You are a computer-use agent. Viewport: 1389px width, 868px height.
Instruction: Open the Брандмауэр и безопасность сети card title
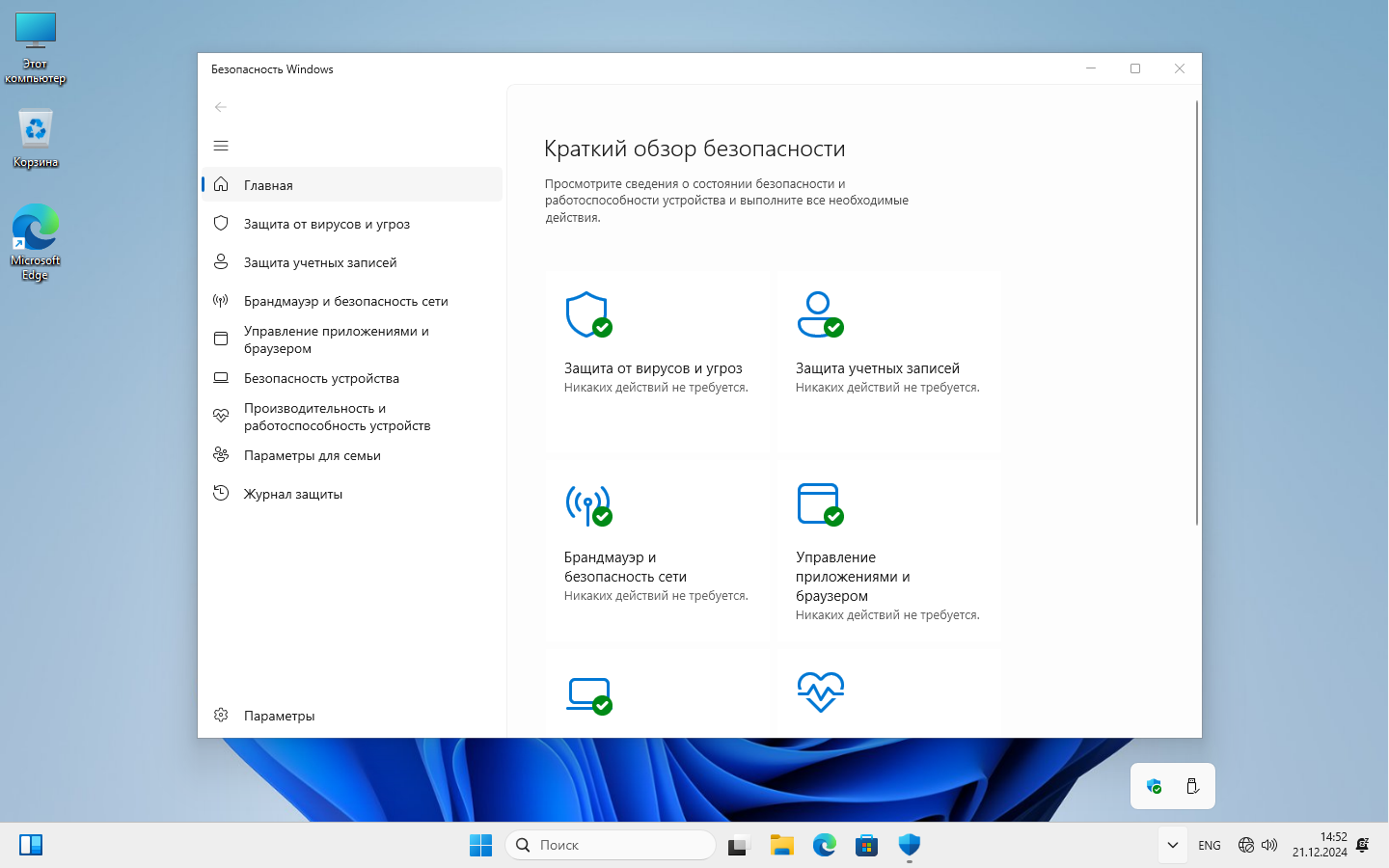625,566
